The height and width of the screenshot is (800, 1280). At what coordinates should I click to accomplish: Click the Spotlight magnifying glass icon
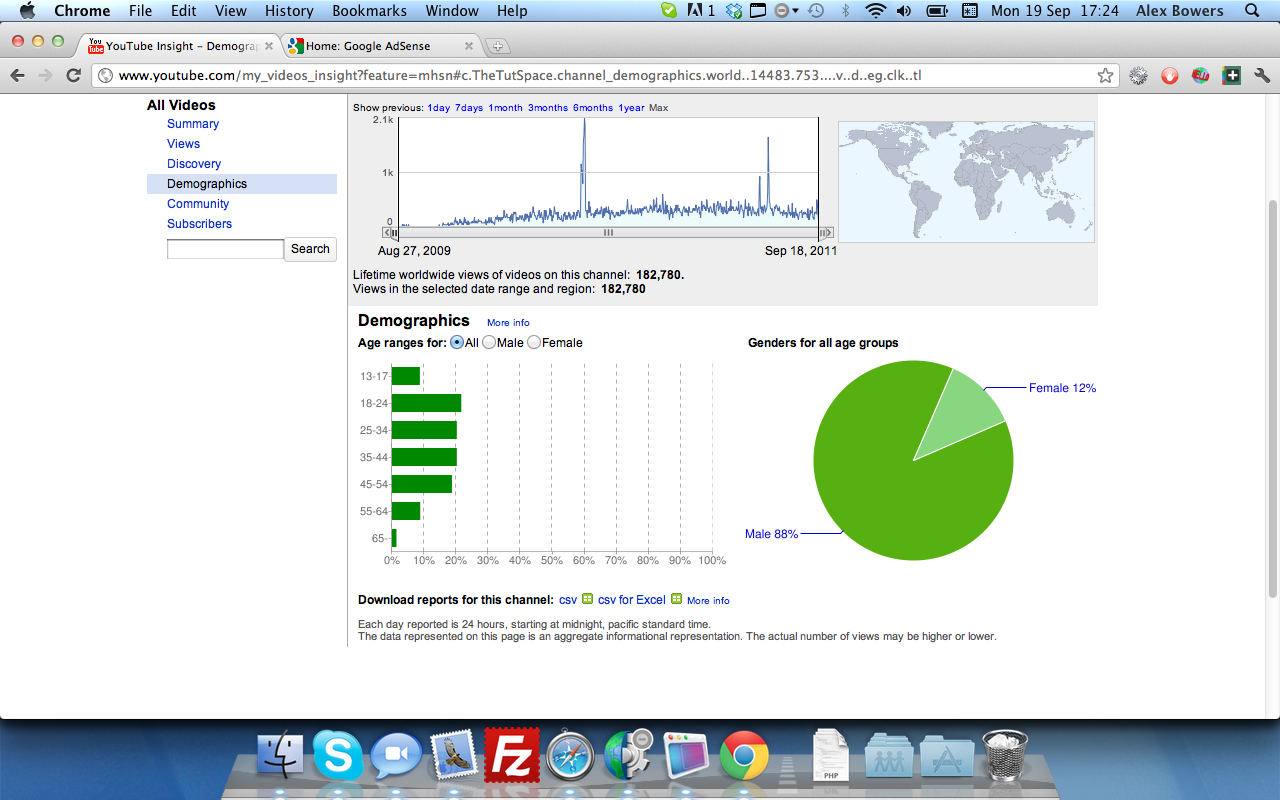[1252, 11]
